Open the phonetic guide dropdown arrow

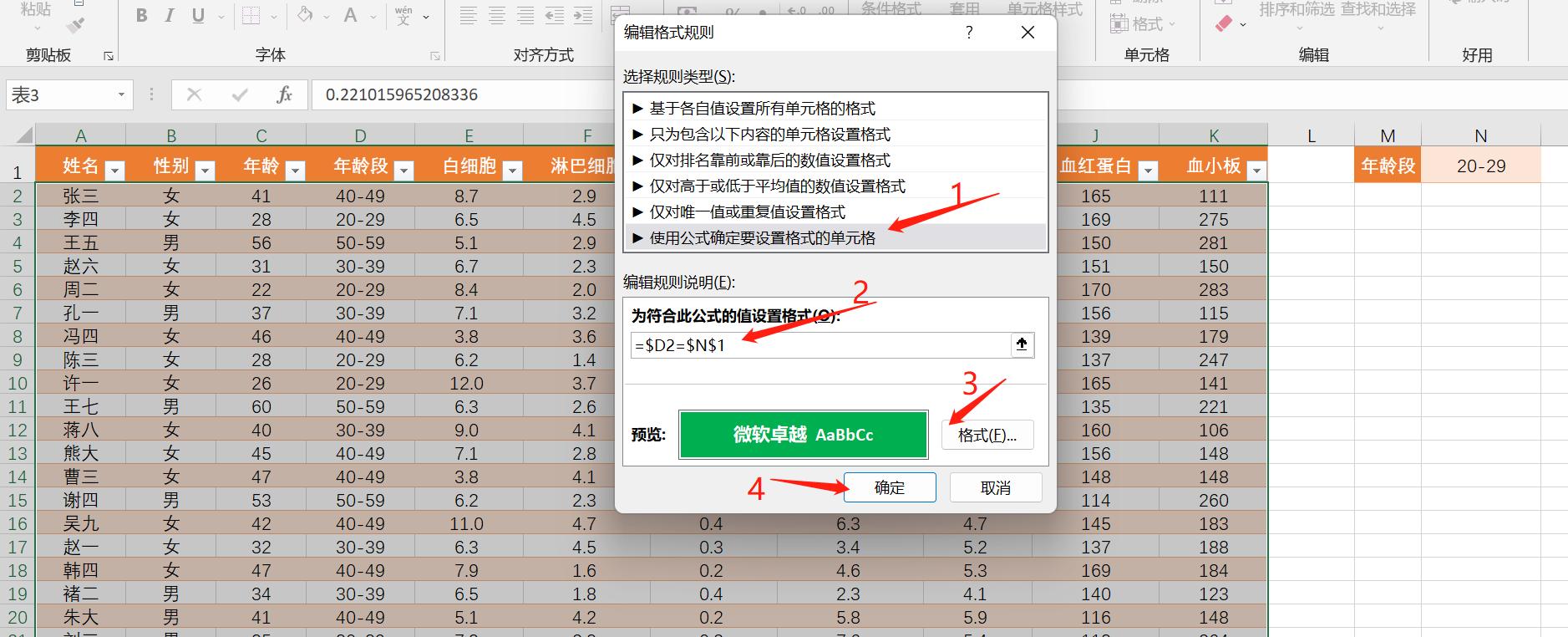click(x=426, y=17)
